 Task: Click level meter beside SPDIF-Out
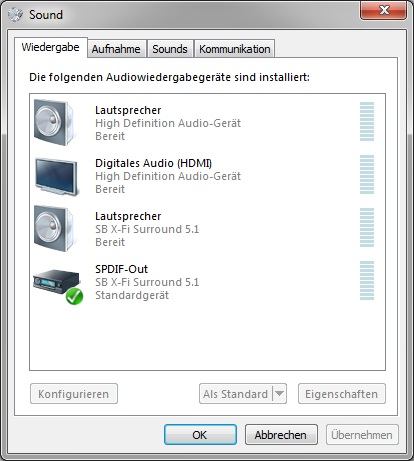point(367,281)
